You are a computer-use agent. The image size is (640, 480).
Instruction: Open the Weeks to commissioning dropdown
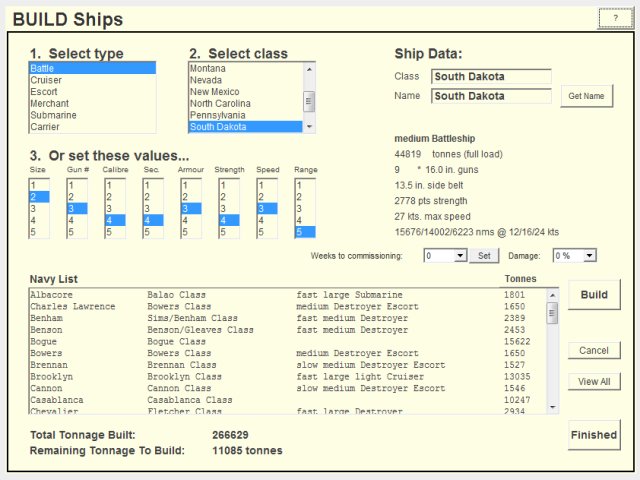pyautogui.click(x=460, y=256)
